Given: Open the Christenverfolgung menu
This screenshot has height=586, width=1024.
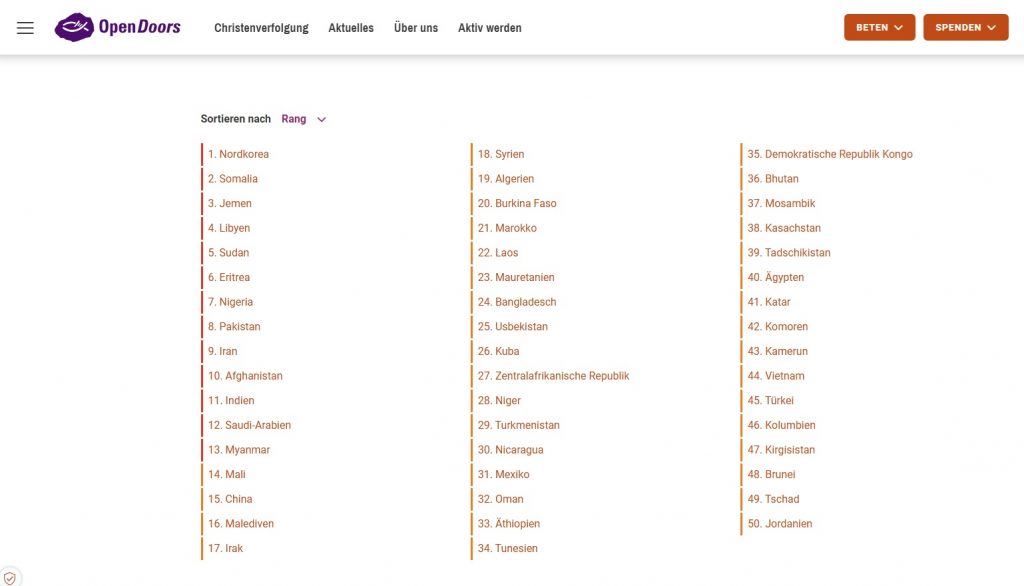Looking at the screenshot, I should (x=261, y=28).
